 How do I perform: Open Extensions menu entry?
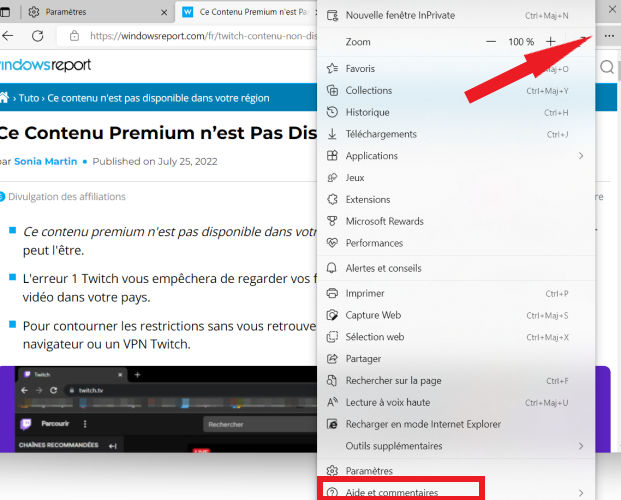point(455,199)
